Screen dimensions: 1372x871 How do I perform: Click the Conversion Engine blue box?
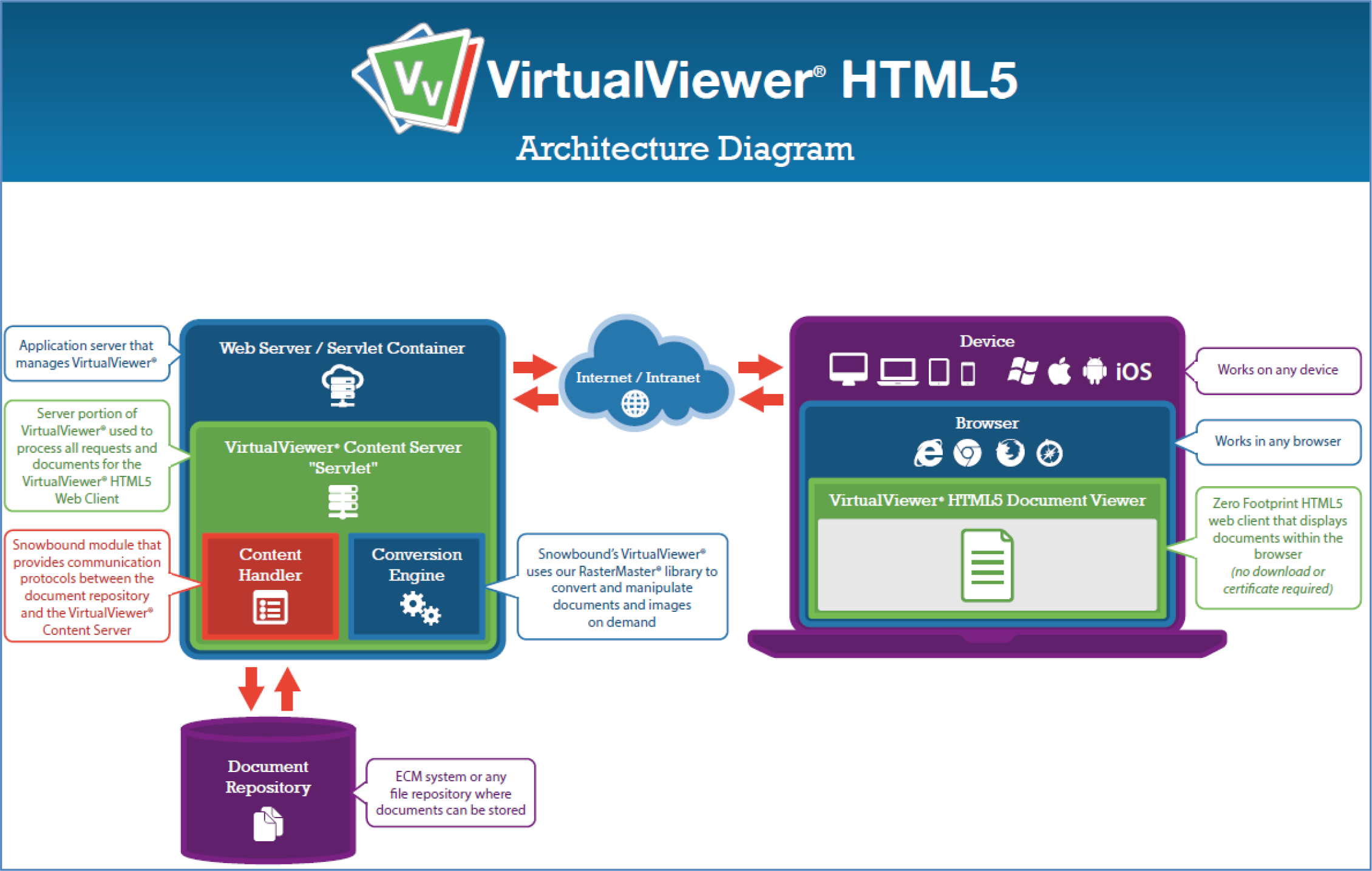[x=416, y=586]
